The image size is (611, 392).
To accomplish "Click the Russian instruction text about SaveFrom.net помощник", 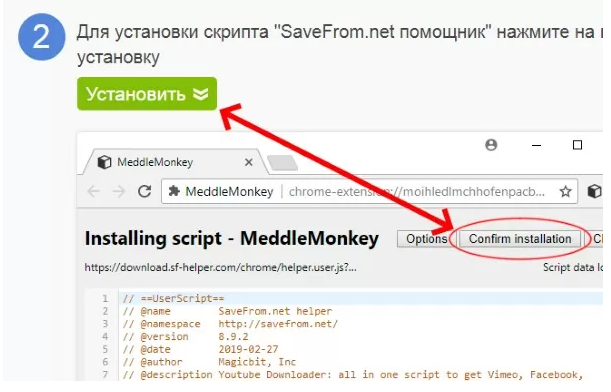I will (x=339, y=44).
